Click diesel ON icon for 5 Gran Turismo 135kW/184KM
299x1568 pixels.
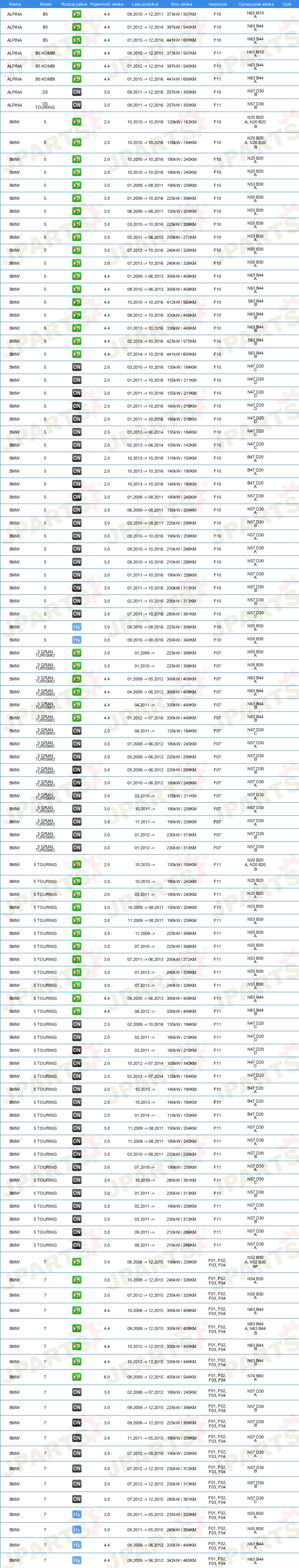point(77,731)
